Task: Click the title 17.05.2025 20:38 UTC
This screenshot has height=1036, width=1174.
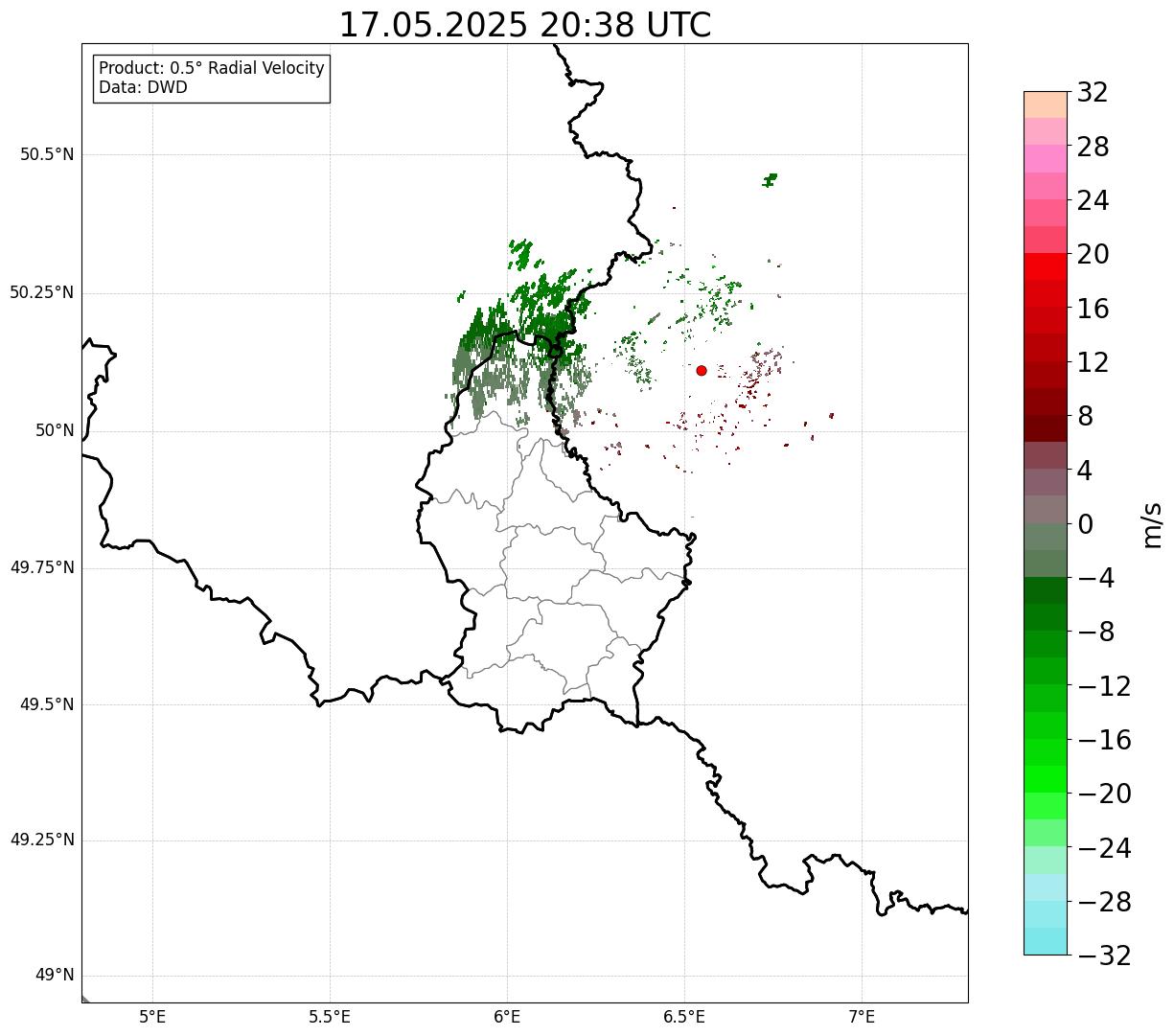Action: click(525, 25)
